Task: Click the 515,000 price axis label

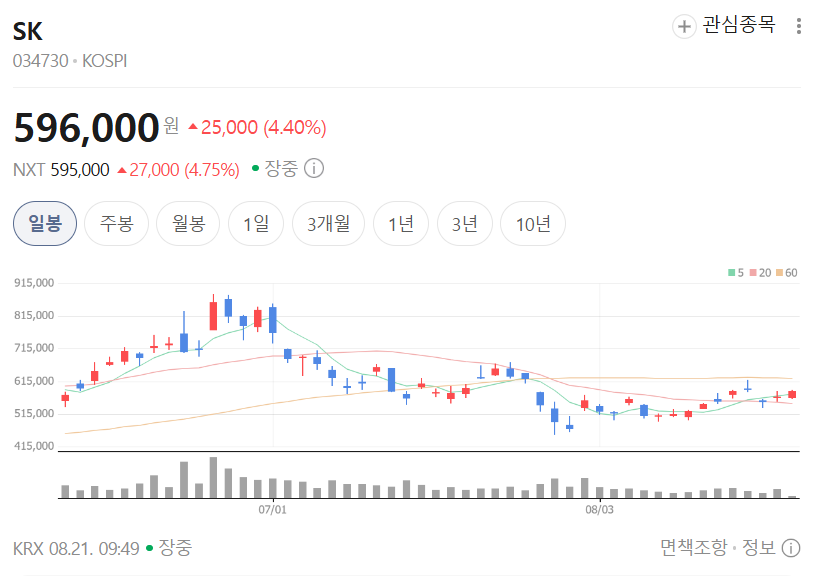Action: point(34,414)
